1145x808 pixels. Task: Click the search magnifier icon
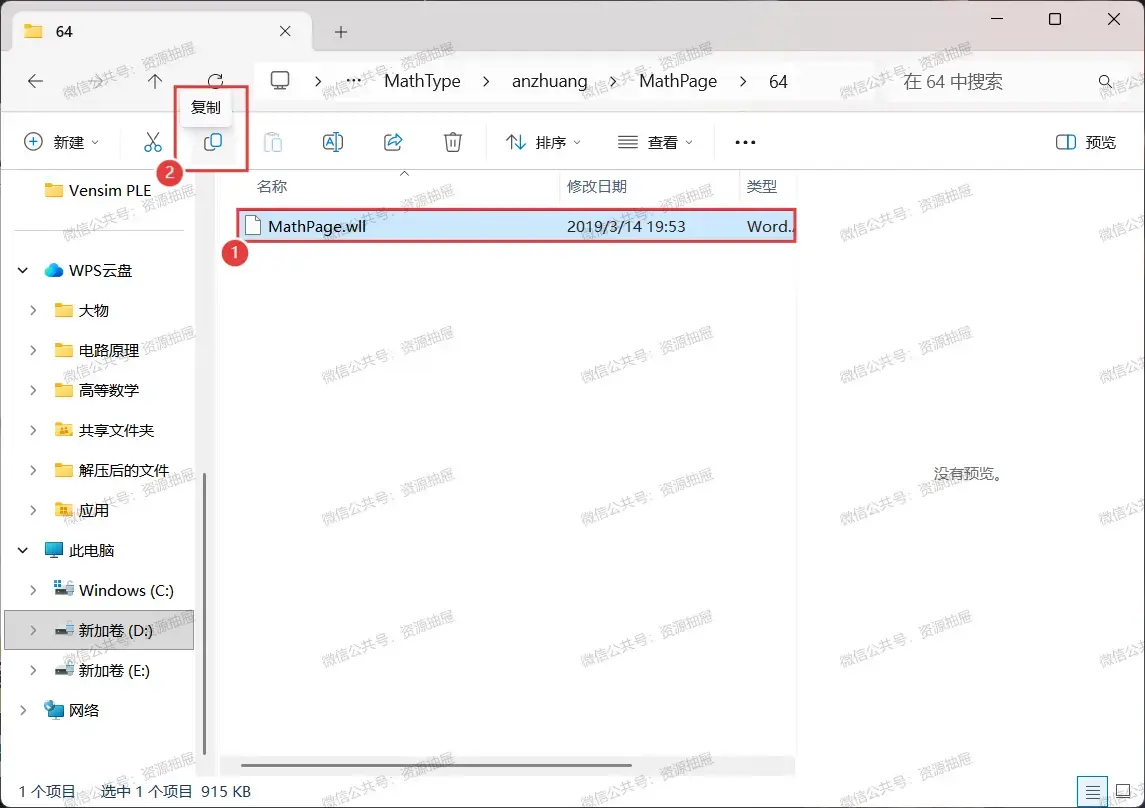tap(1106, 81)
